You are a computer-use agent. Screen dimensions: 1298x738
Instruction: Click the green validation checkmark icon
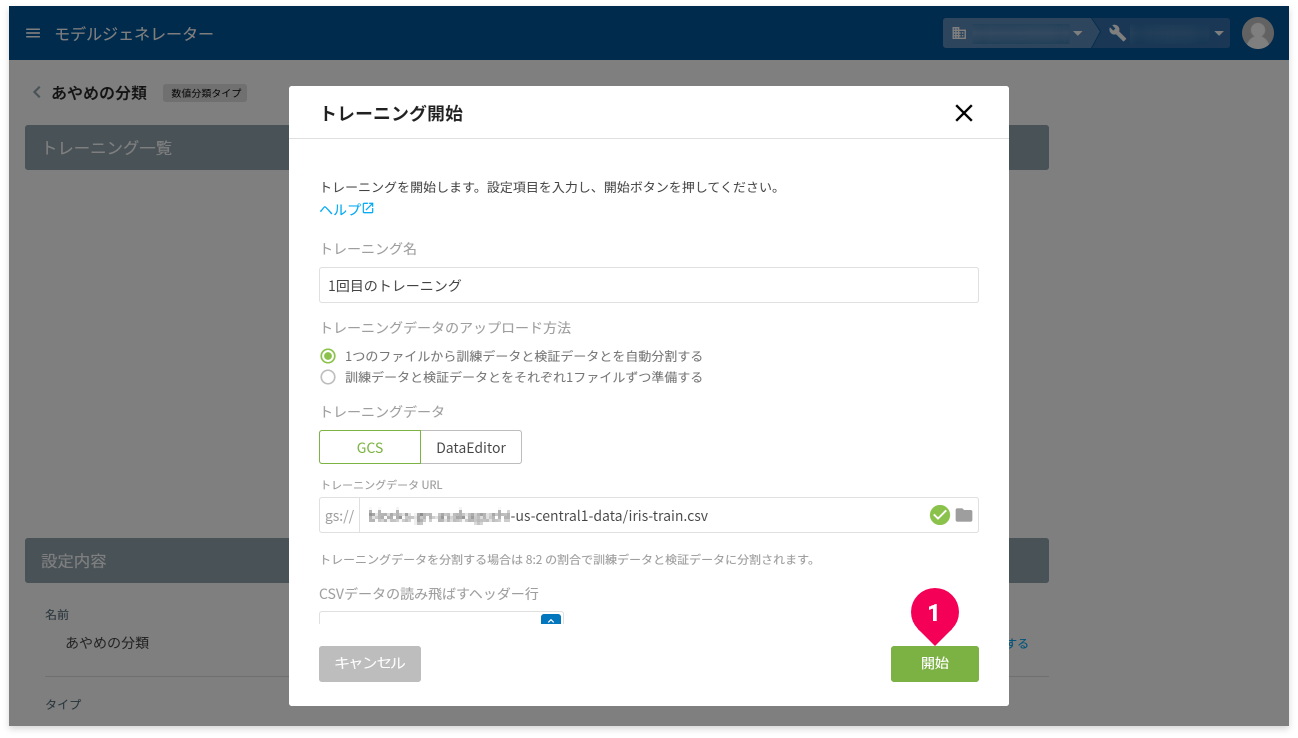pyautogui.click(x=939, y=515)
